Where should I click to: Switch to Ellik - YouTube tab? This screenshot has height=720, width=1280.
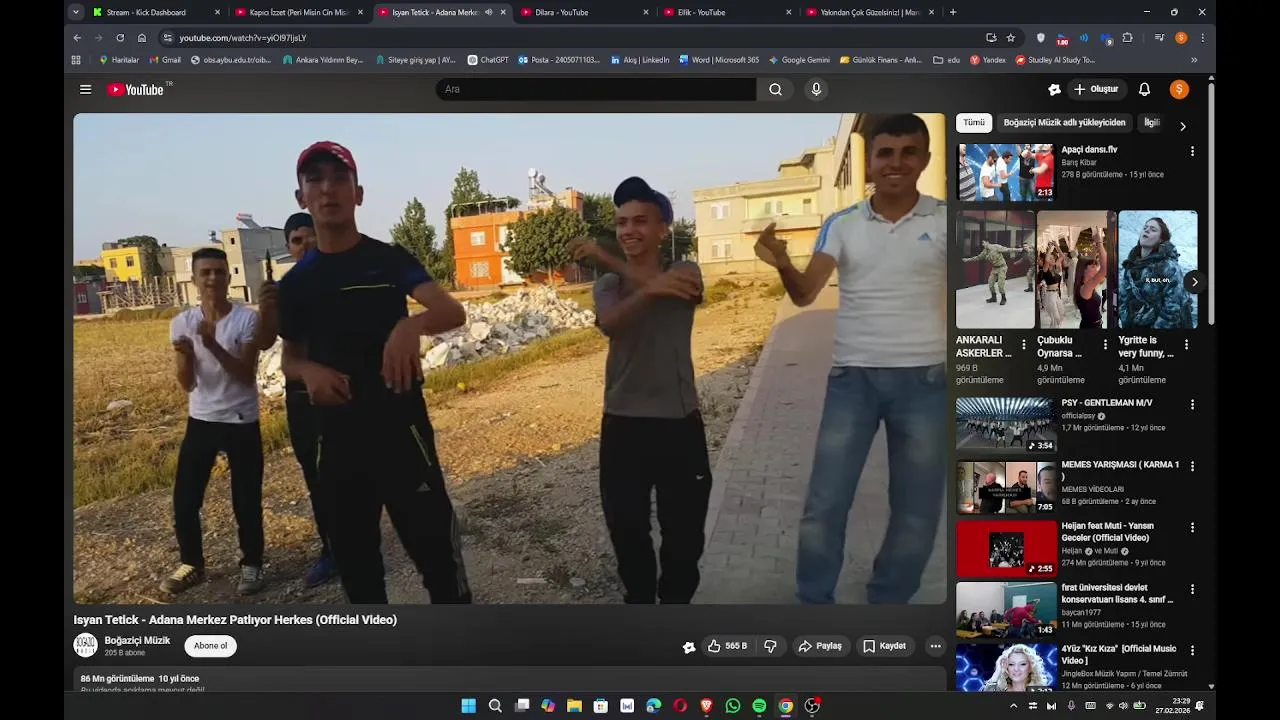point(728,12)
